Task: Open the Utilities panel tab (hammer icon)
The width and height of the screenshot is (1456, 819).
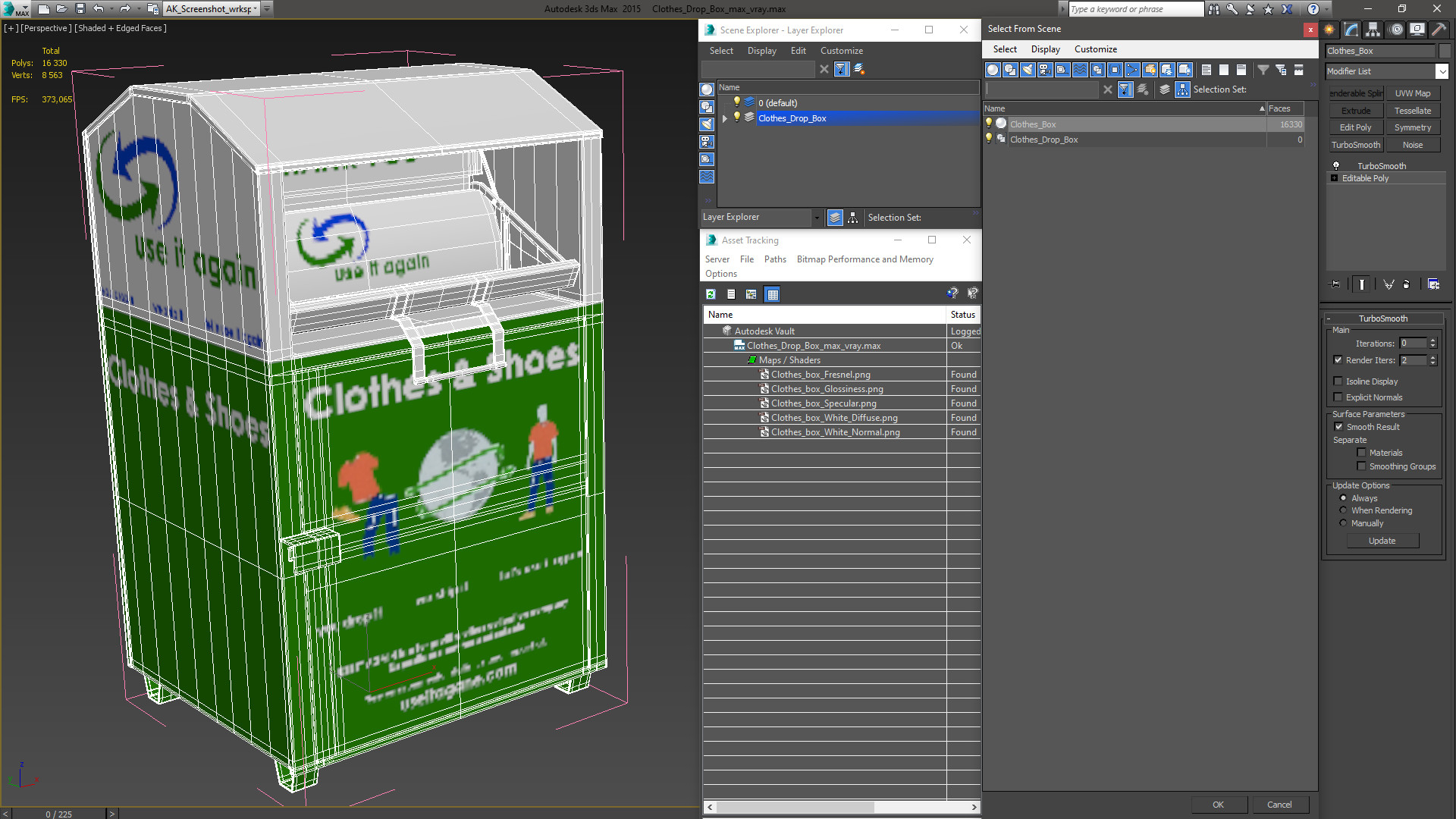Action: (x=1438, y=30)
